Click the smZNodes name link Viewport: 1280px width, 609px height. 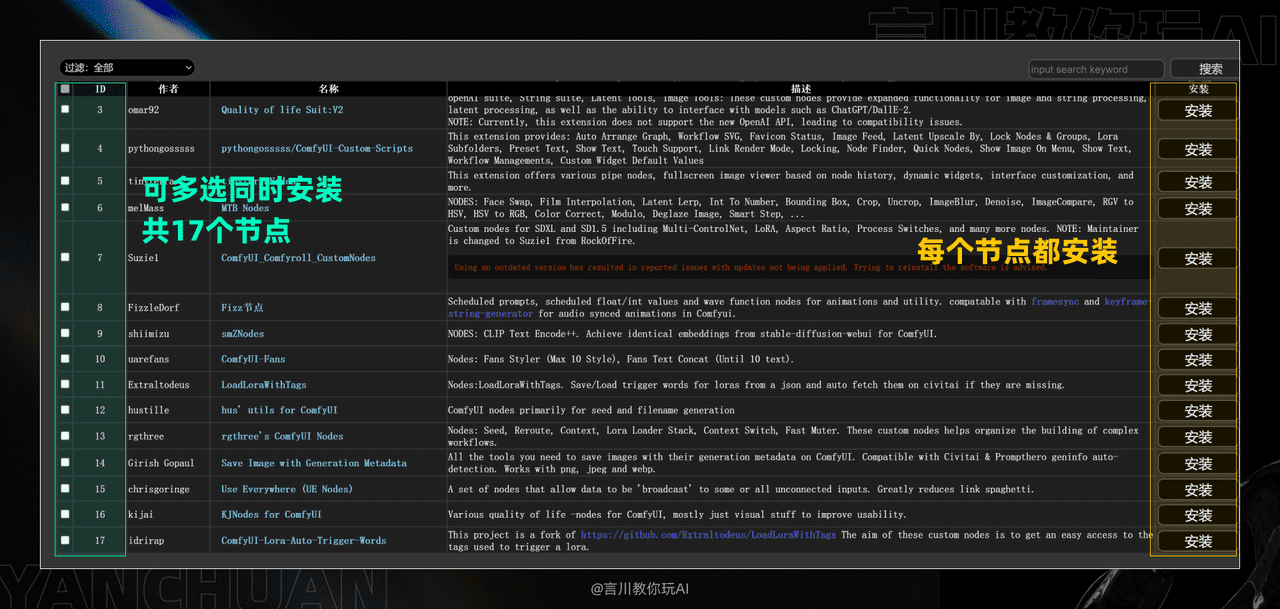243,334
